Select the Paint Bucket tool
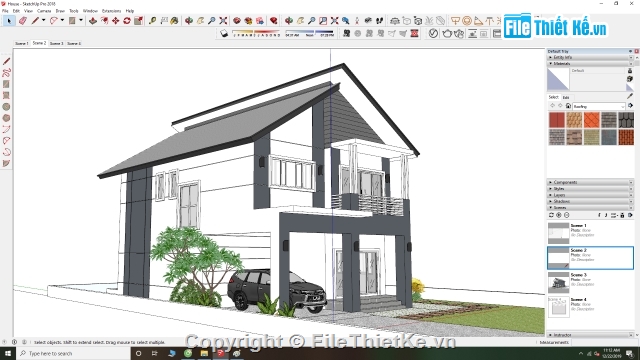Viewport: 640px width, 360px height. coord(175,20)
